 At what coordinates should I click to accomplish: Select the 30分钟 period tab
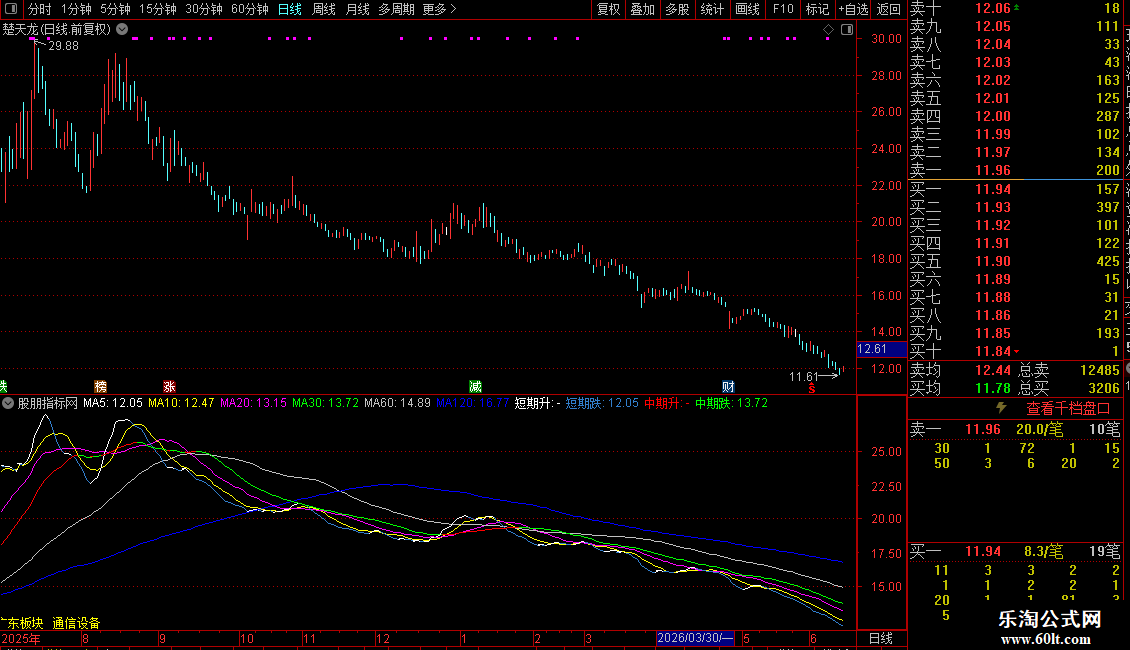point(204,9)
